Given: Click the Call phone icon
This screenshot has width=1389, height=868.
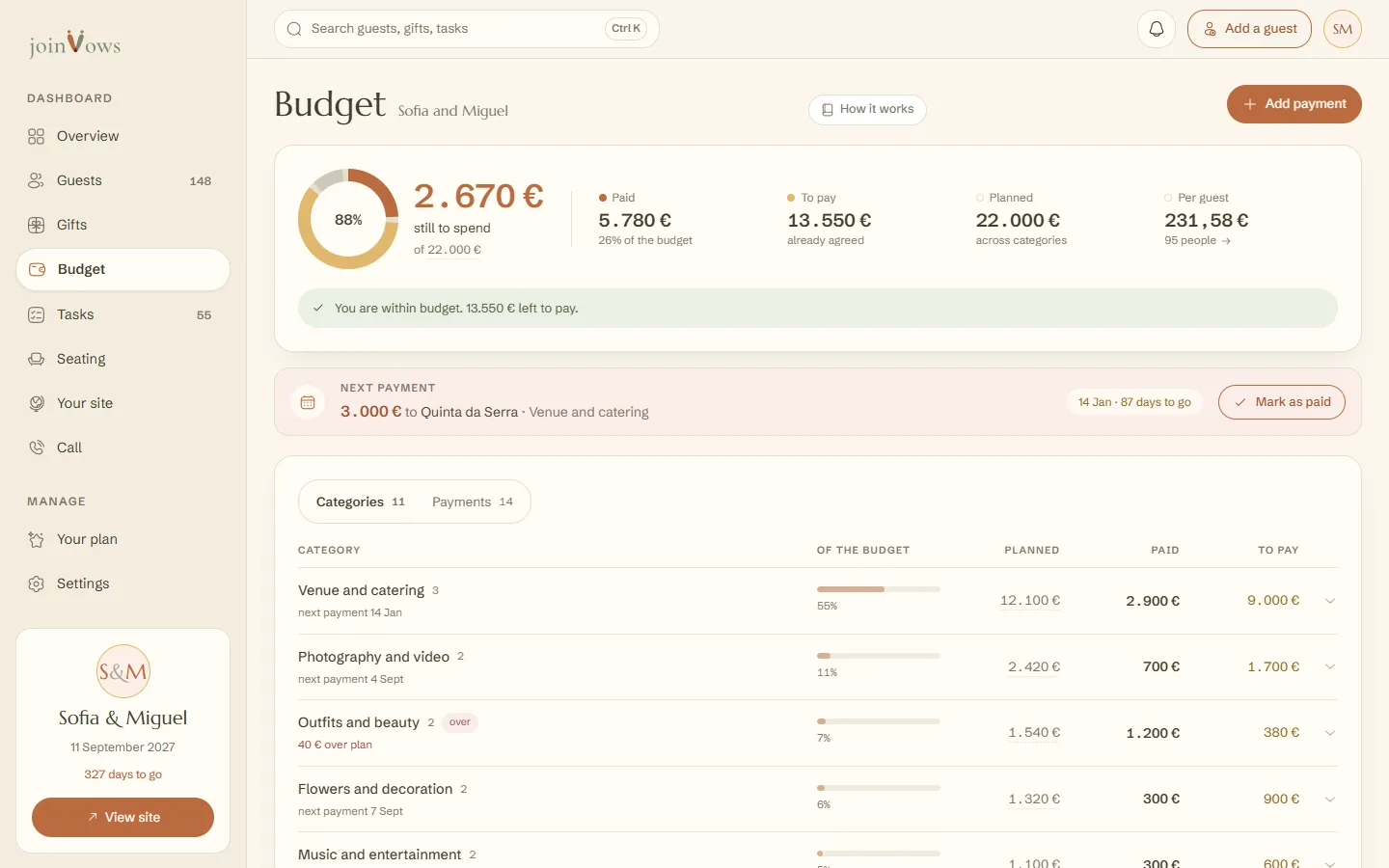Looking at the screenshot, I should (37, 448).
